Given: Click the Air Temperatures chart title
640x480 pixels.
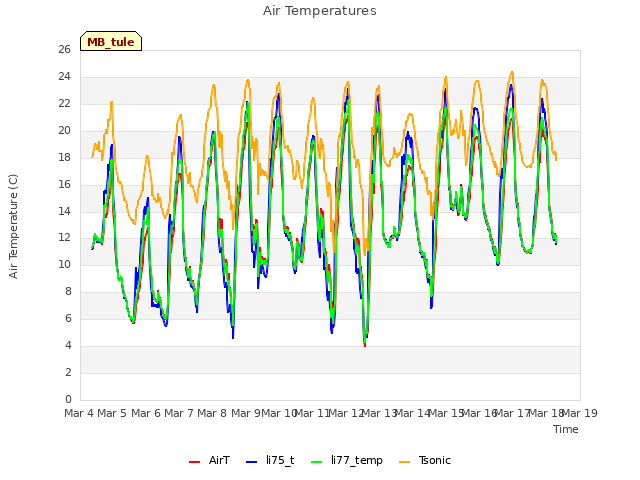Looking at the screenshot, I should pyautogui.click(x=320, y=11).
